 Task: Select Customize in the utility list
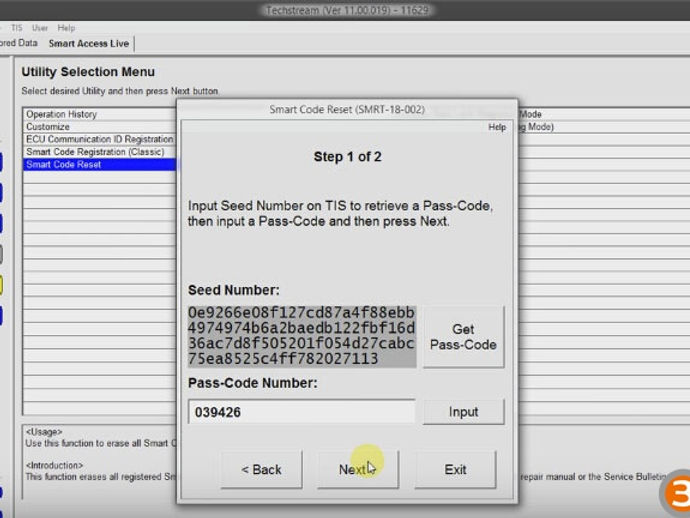pos(99,127)
